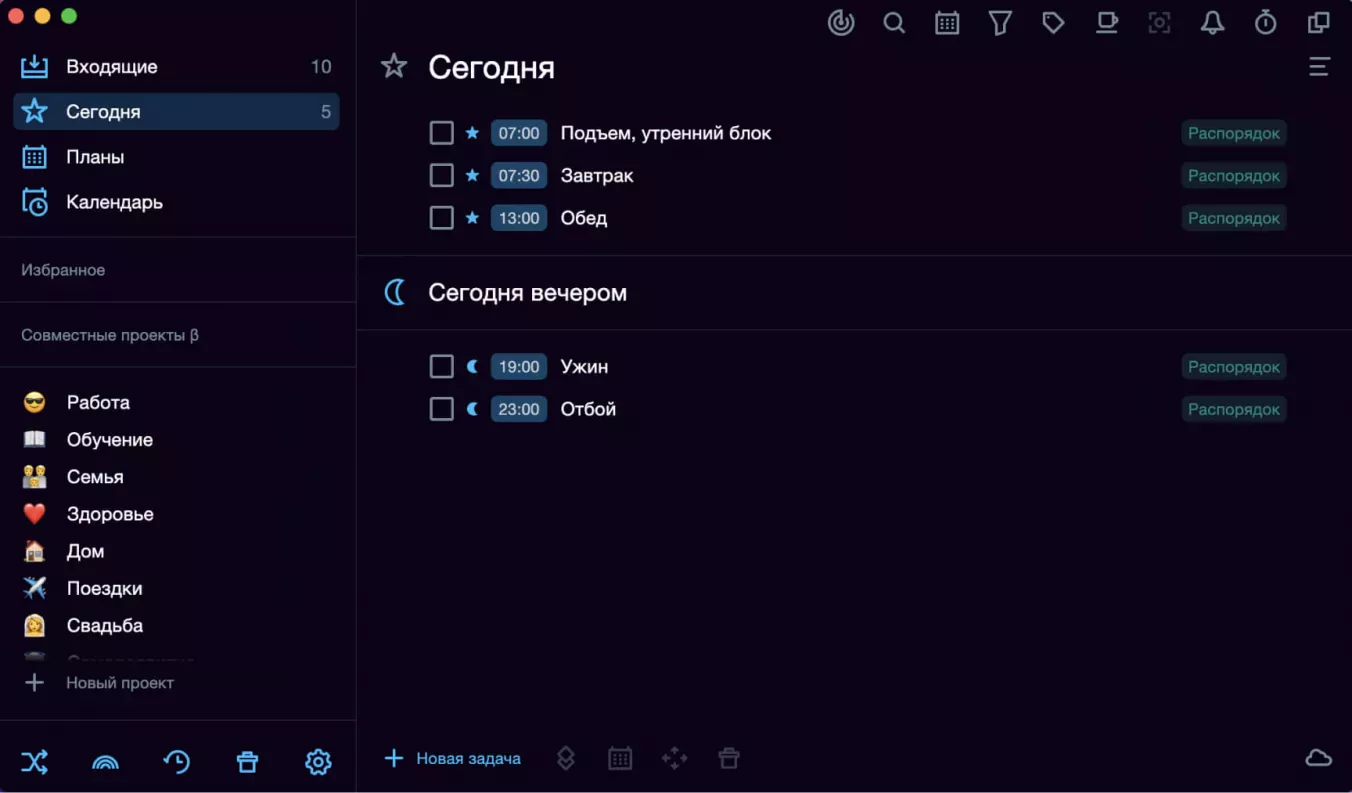This screenshot has height=793, width=1352.
Task: Open the calendar icon in top toolbar
Action: 947,23
